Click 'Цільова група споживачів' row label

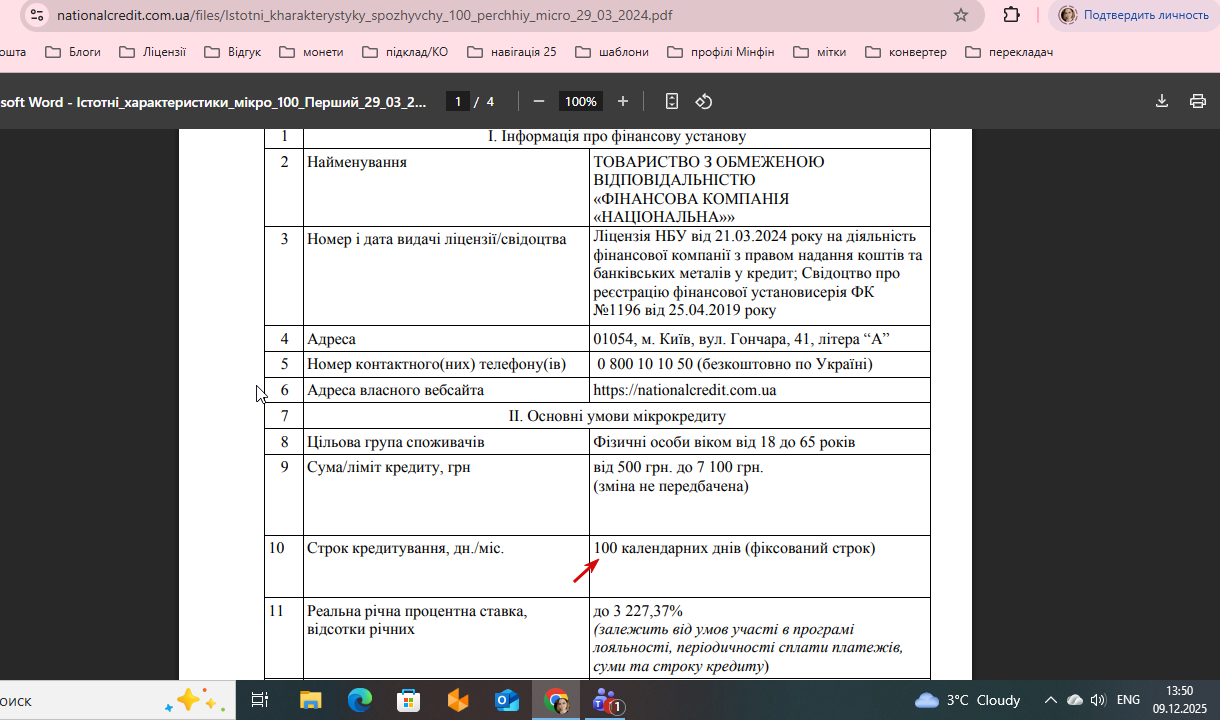(396, 442)
